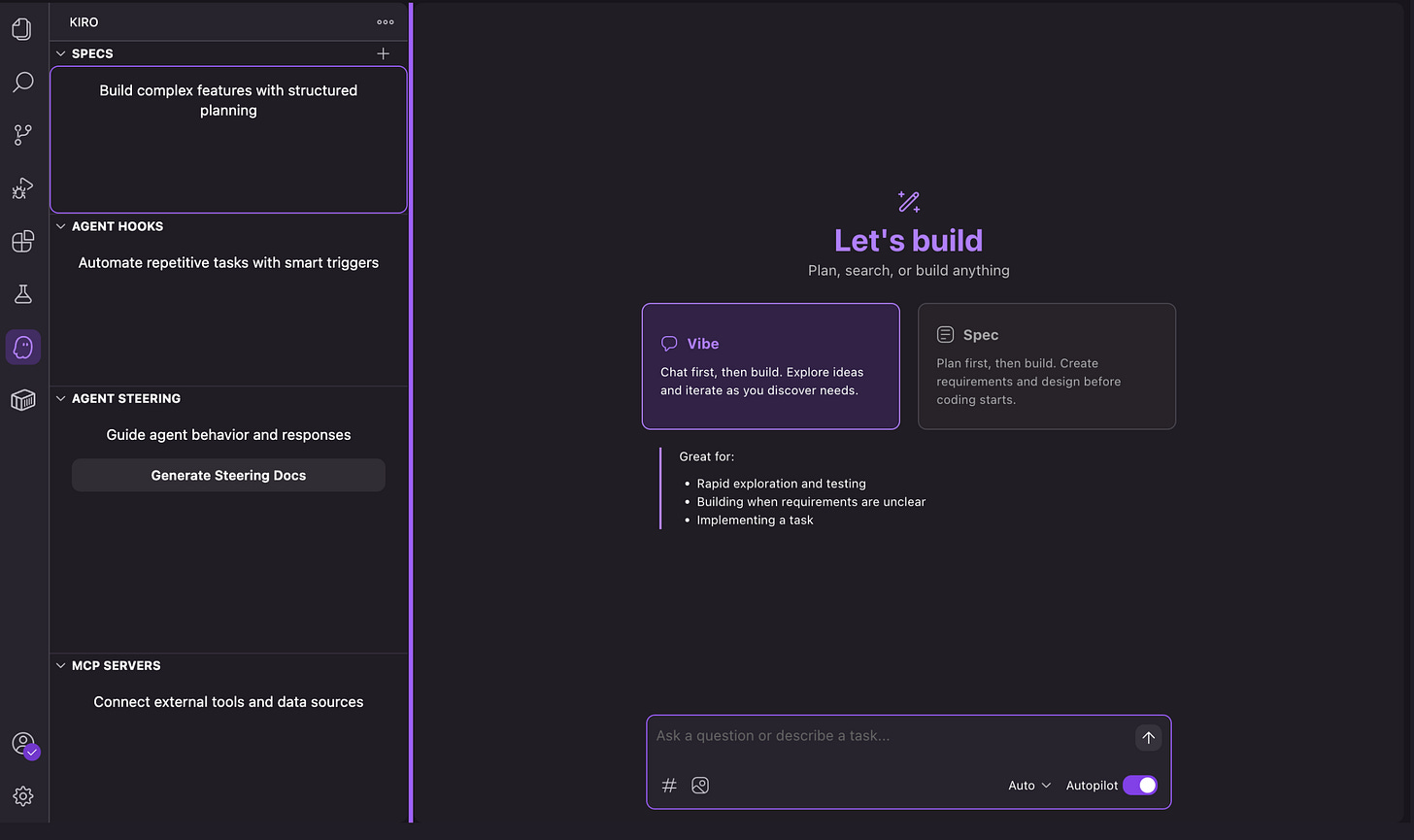
Task: Open the Testing flask icon
Action: [x=22, y=294]
